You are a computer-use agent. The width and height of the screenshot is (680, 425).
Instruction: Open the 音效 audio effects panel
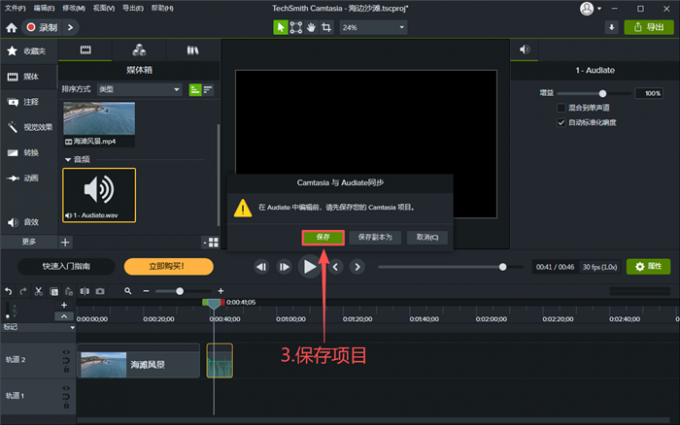(29, 222)
